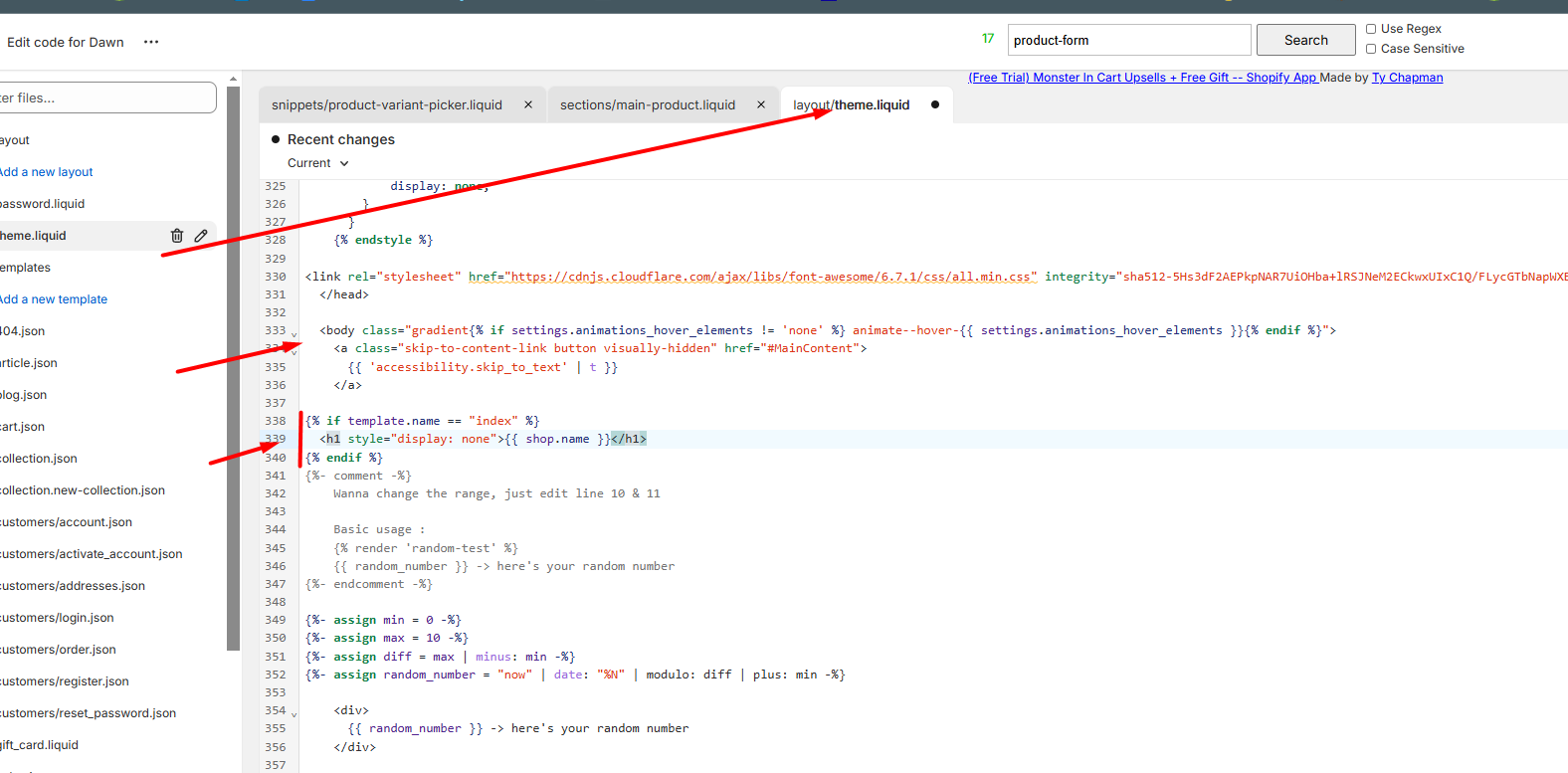Viewport: 1568px width, 773px height.
Task: Open the Monster In Cart Upsells link
Action: (1143, 78)
